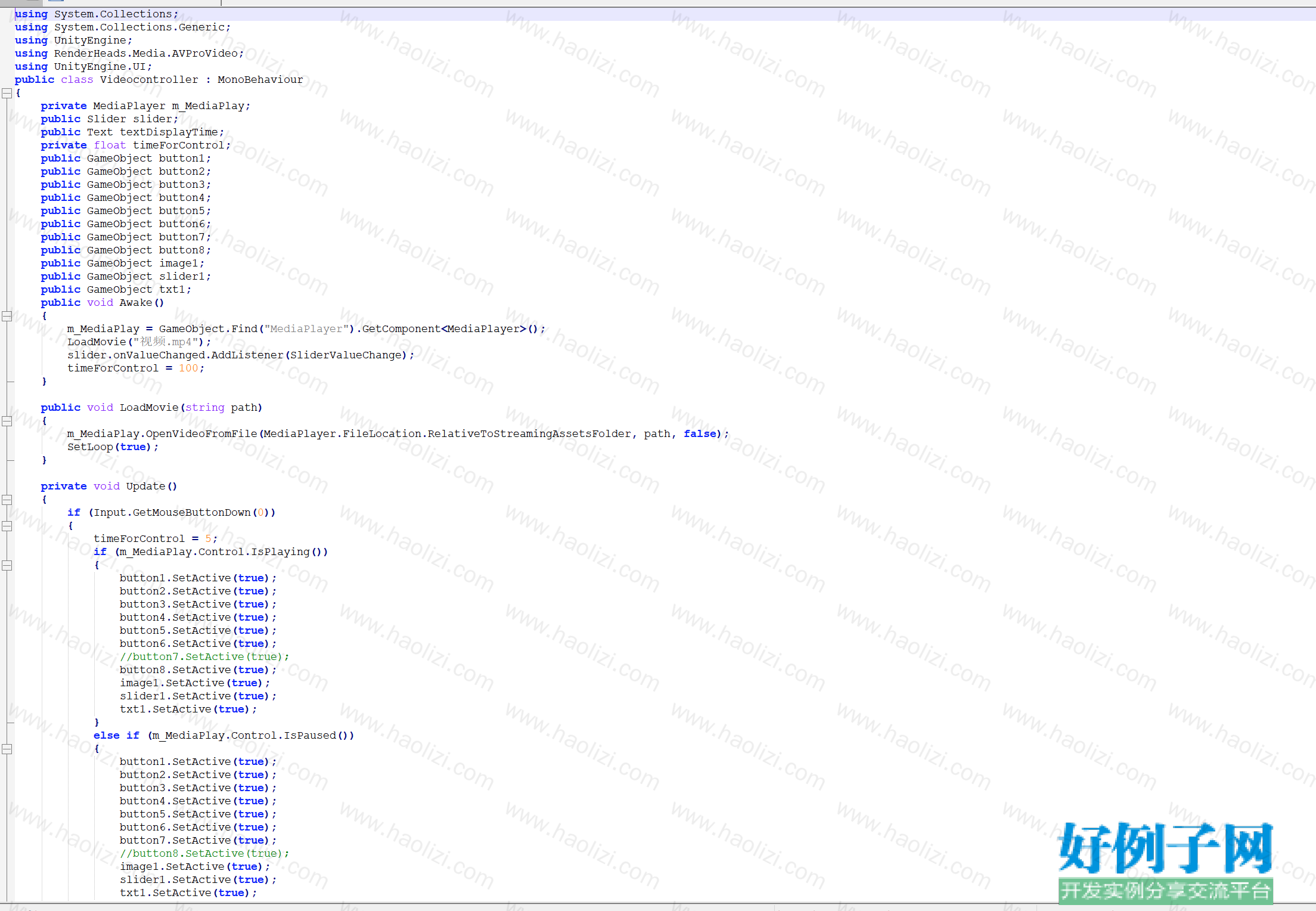
Task: Click the method signature "public void Awake()"
Action: click(x=103, y=303)
